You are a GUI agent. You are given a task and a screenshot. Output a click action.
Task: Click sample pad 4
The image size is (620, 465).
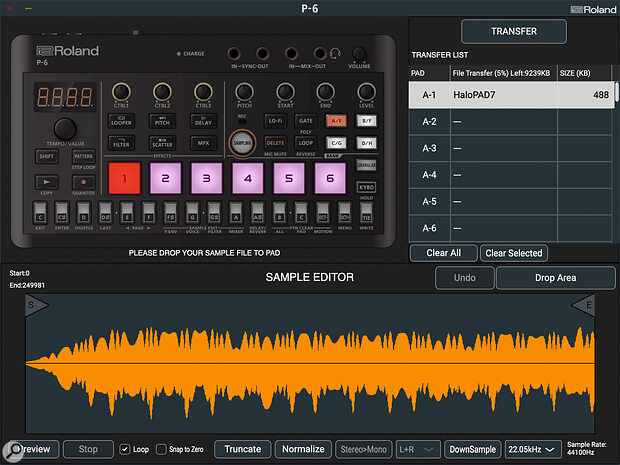(248, 178)
